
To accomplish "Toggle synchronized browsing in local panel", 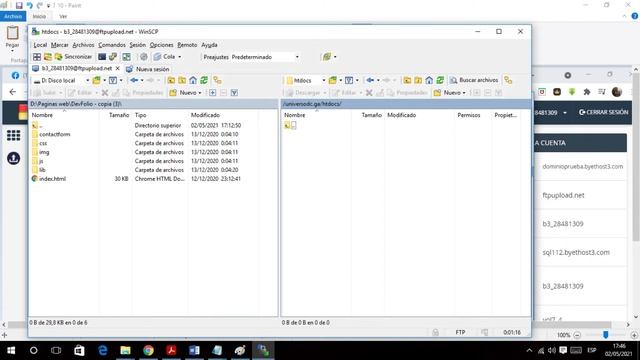I will (x=218, y=80).
